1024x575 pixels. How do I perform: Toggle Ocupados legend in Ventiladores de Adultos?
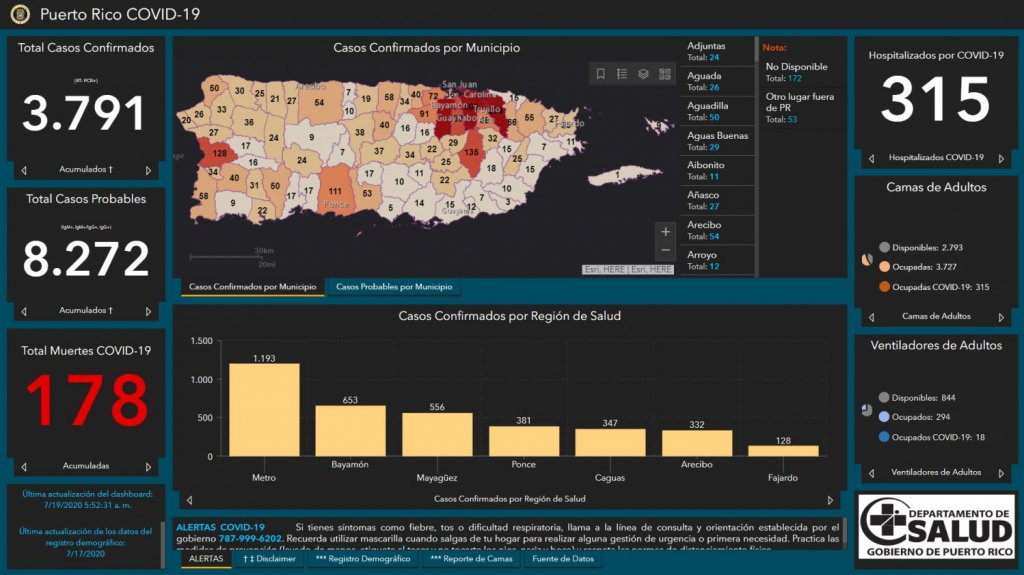884,417
